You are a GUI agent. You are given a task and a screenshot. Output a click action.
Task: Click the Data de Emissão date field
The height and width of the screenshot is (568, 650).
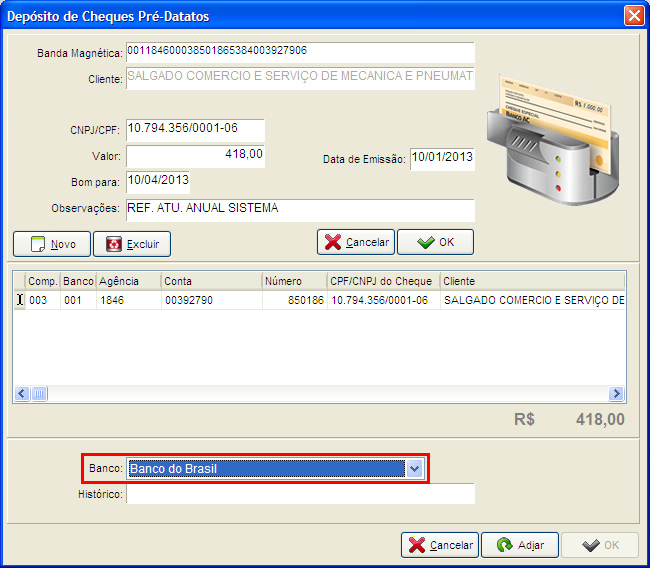click(x=441, y=159)
